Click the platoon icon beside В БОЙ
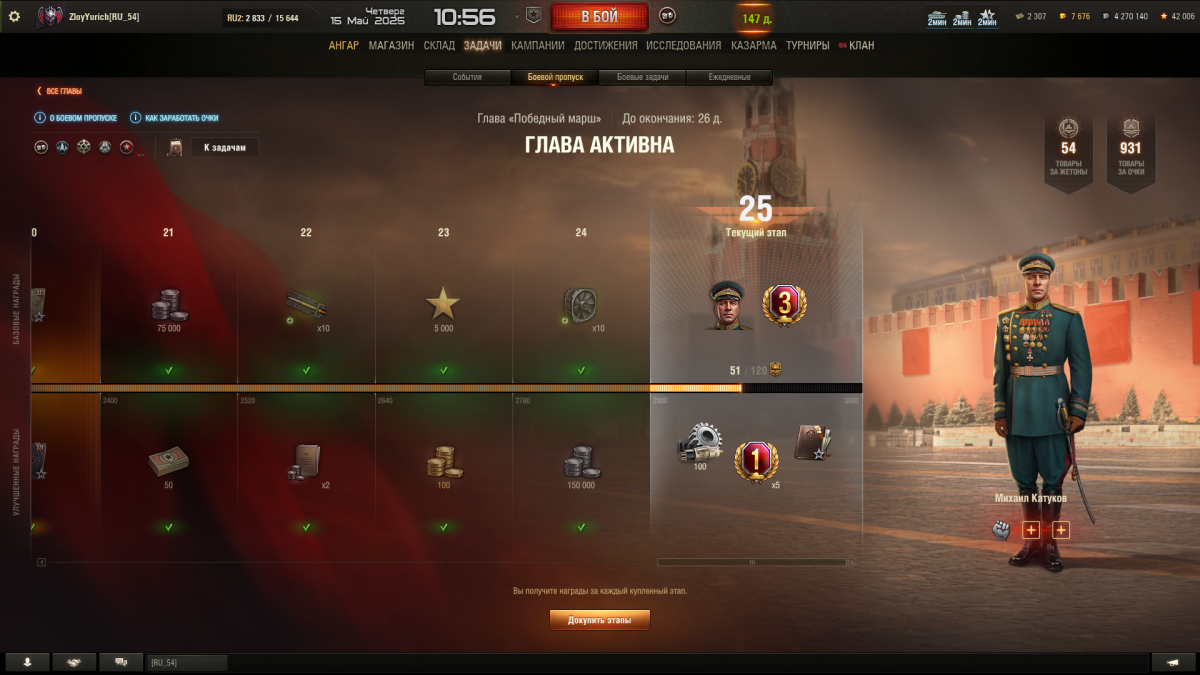Image resolution: width=1200 pixels, height=675 pixels. point(667,16)
